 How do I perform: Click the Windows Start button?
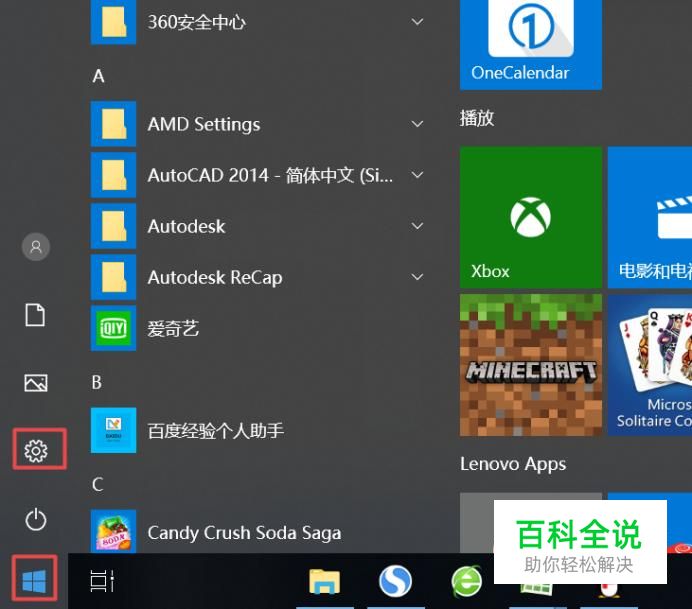34,581
